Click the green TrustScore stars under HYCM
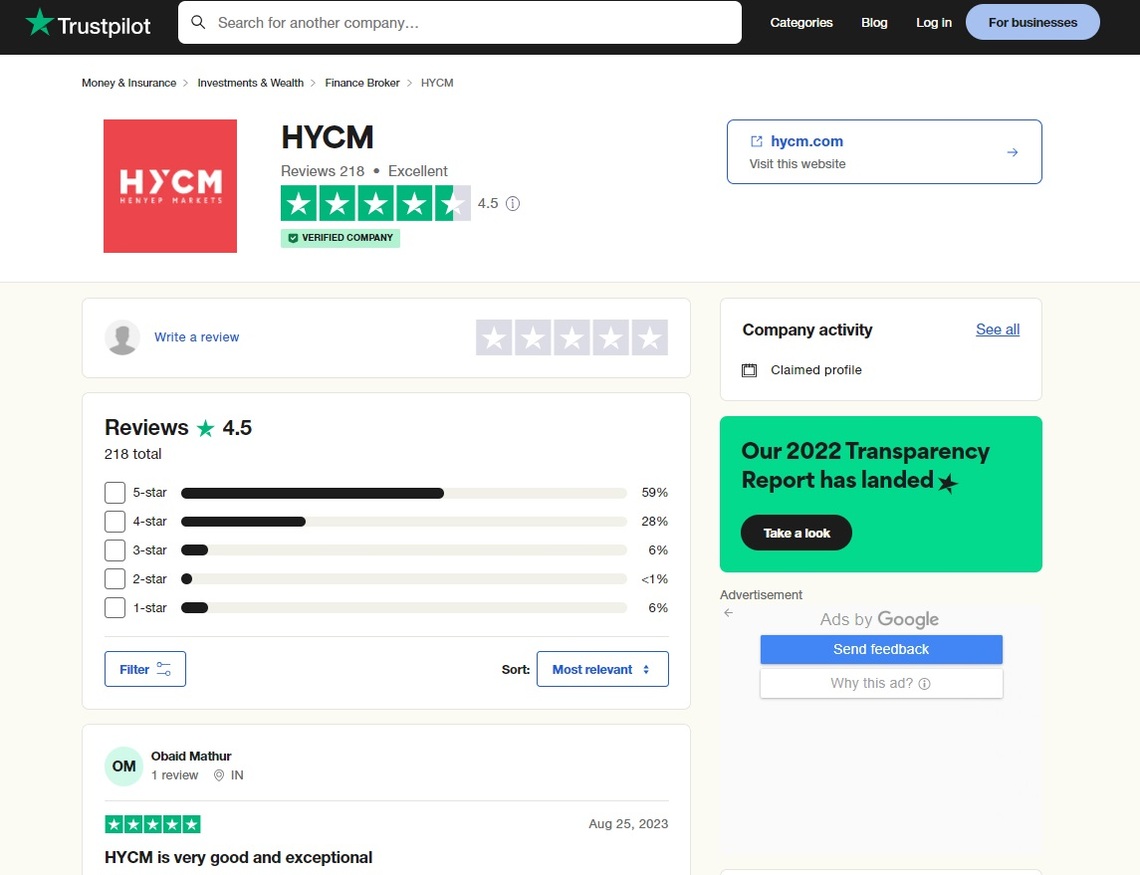Screen dimensions: 1140x875 [x=375, y=203]
